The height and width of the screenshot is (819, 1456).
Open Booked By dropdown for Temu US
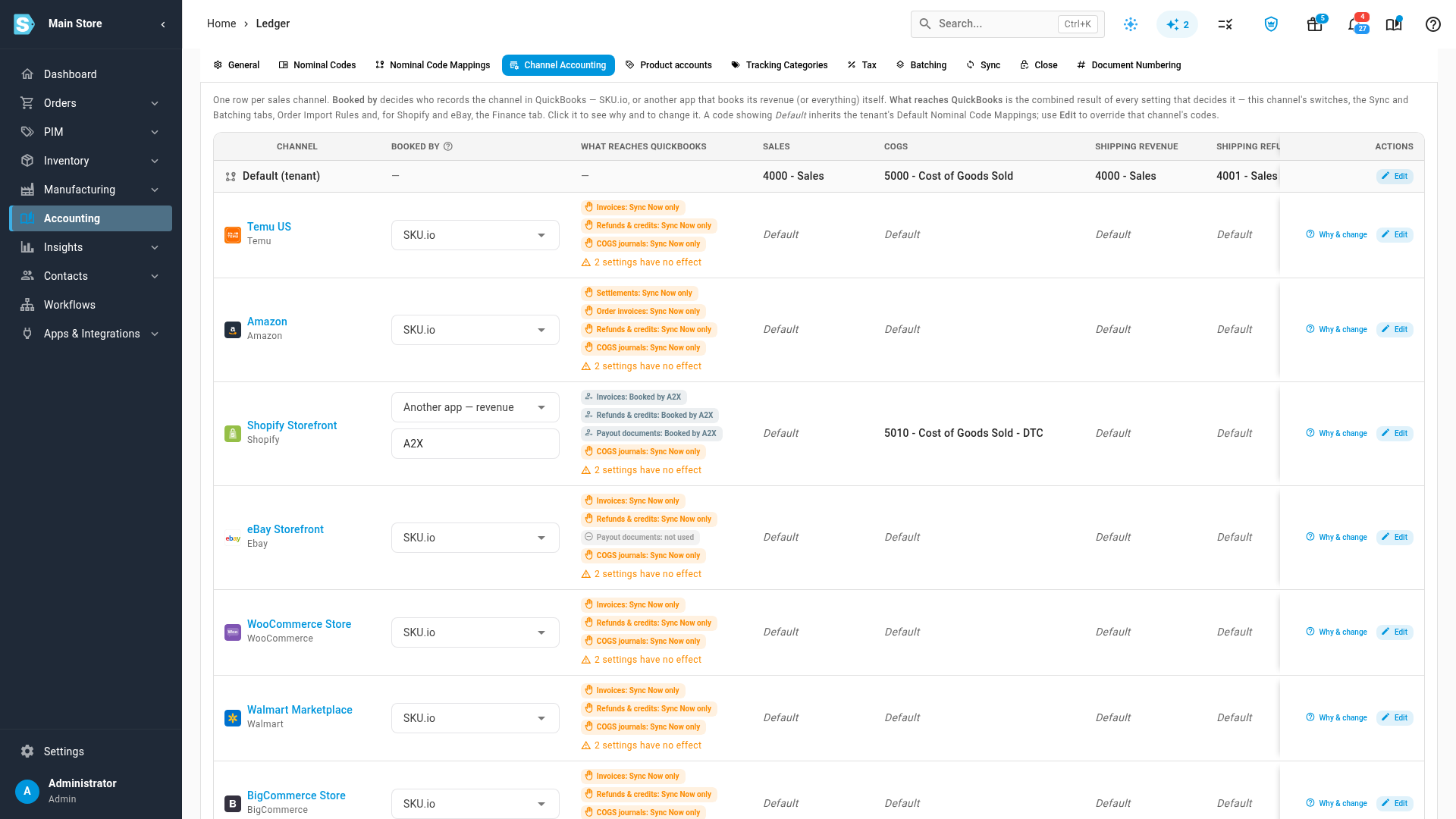pyautogui.click(x=475, y=235)
